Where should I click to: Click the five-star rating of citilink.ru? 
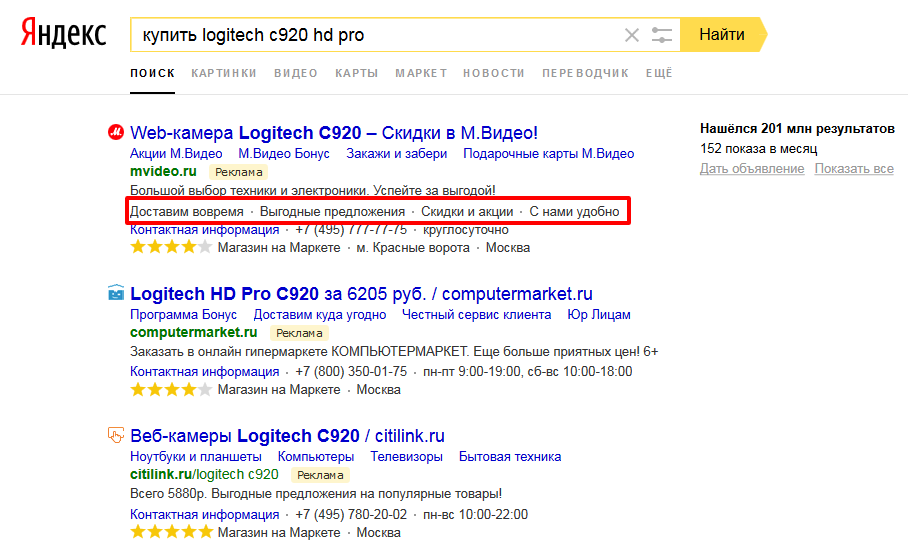pyautogui.click(x=171, y=532)
